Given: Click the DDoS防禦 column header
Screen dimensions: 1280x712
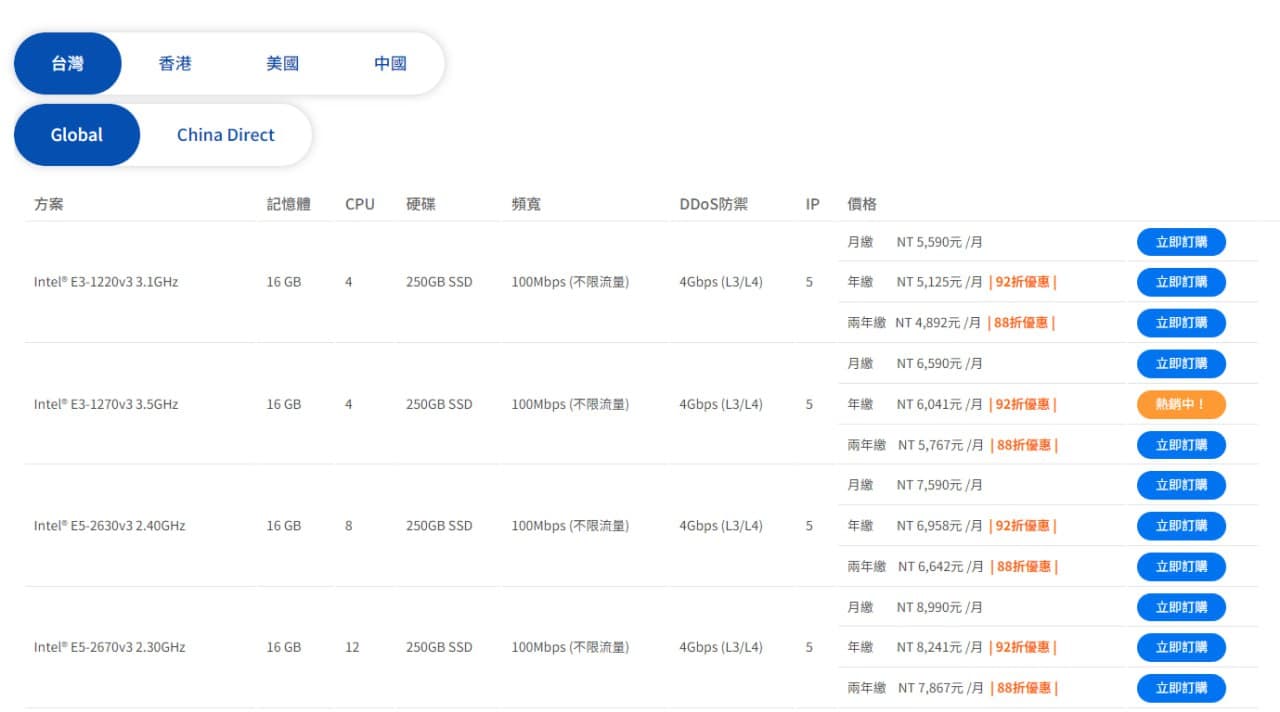Looking at the screenshot, I should pos(713,204).
